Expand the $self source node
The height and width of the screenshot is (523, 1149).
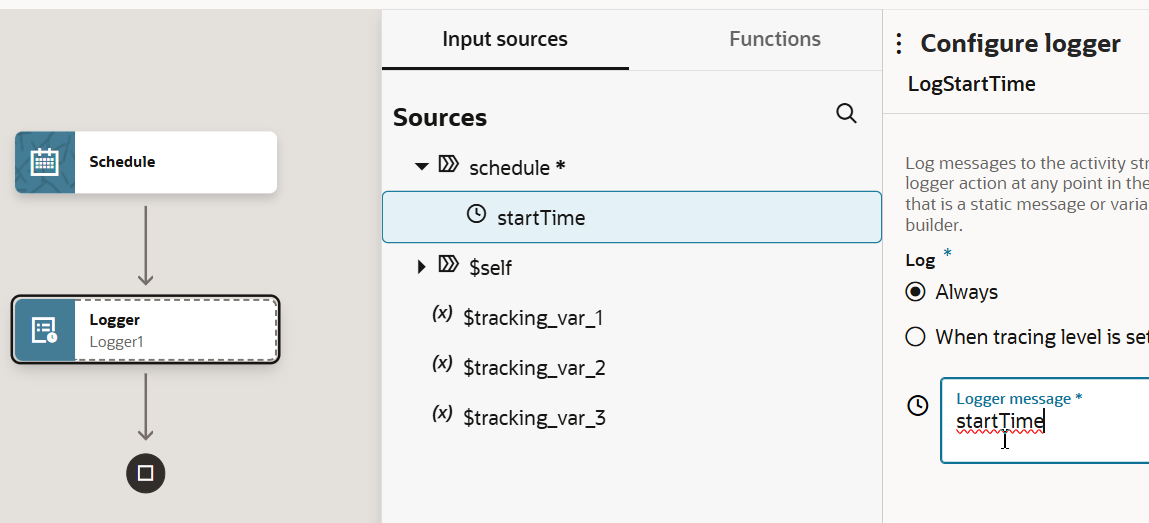422,267
